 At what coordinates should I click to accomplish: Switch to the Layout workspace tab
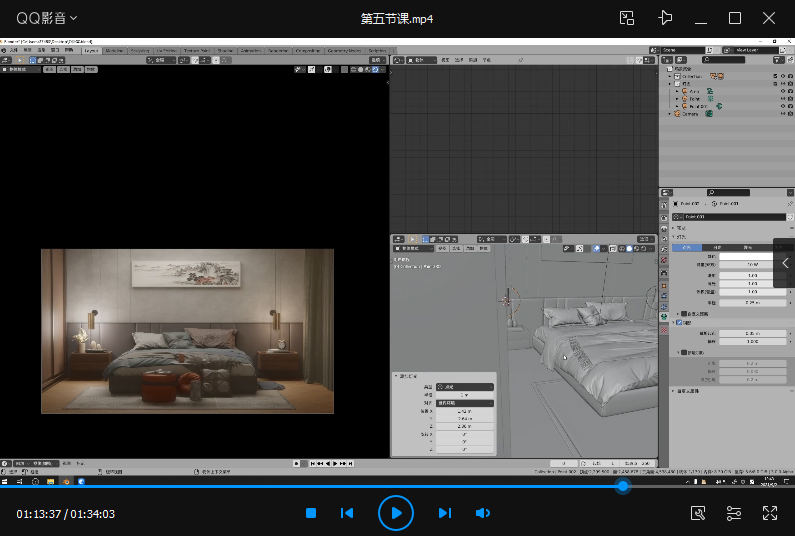91,49
